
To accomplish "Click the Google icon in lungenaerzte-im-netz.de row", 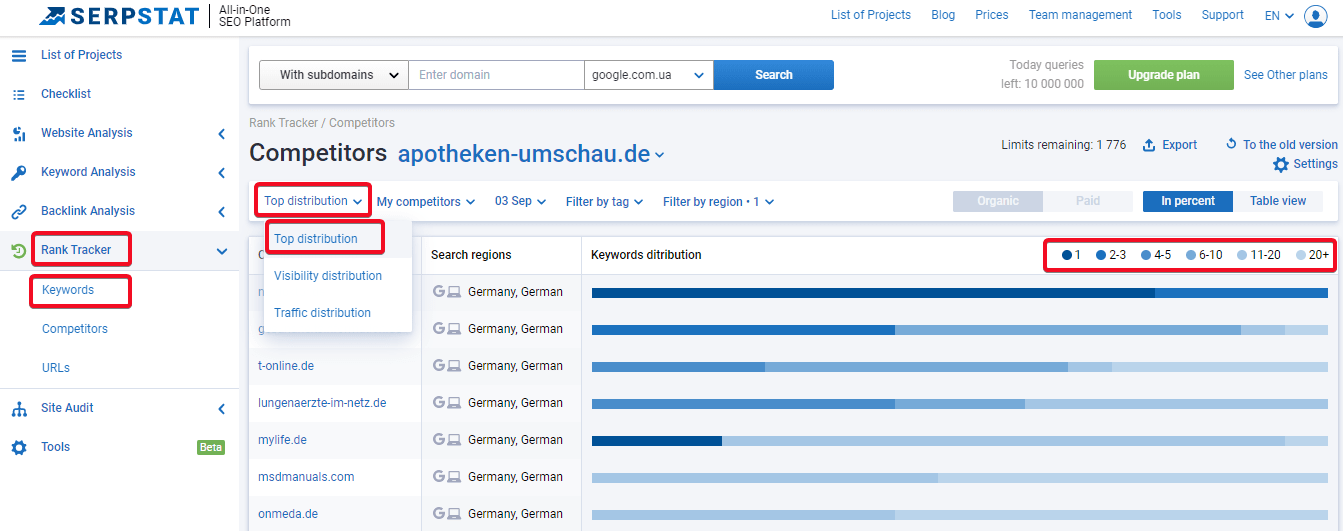I will (x=439, y=403).
